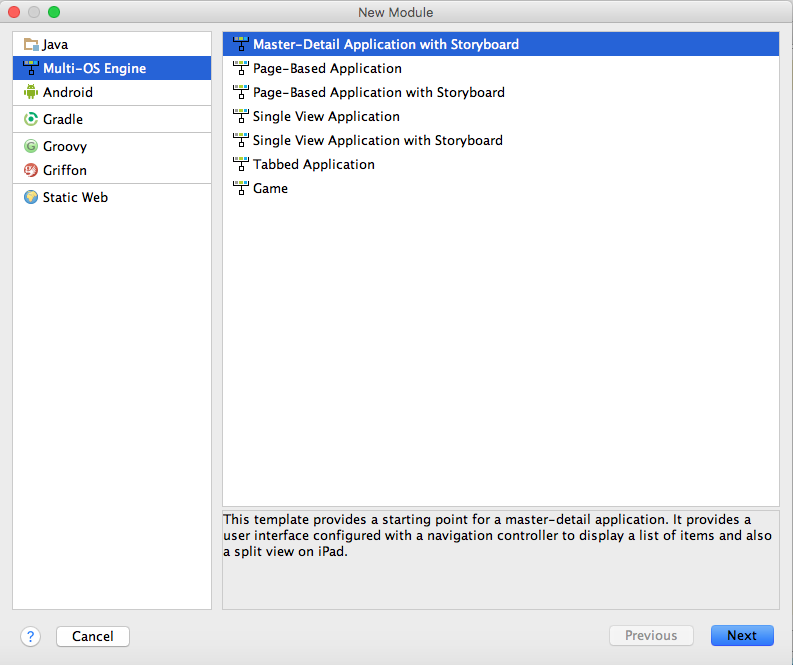793x665 pixels.
Task: Maximize the New Module dialog with green button
Action: (x=54, y=12)
